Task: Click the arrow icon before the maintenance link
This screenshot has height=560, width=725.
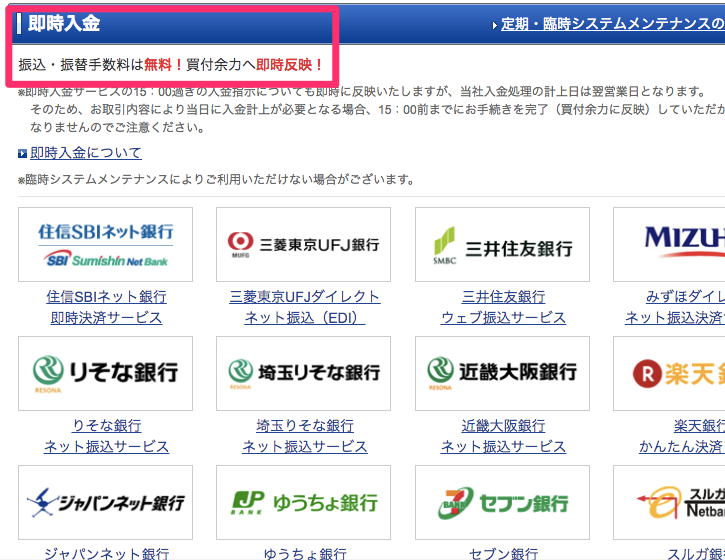Action: click(x=495, y=25)
